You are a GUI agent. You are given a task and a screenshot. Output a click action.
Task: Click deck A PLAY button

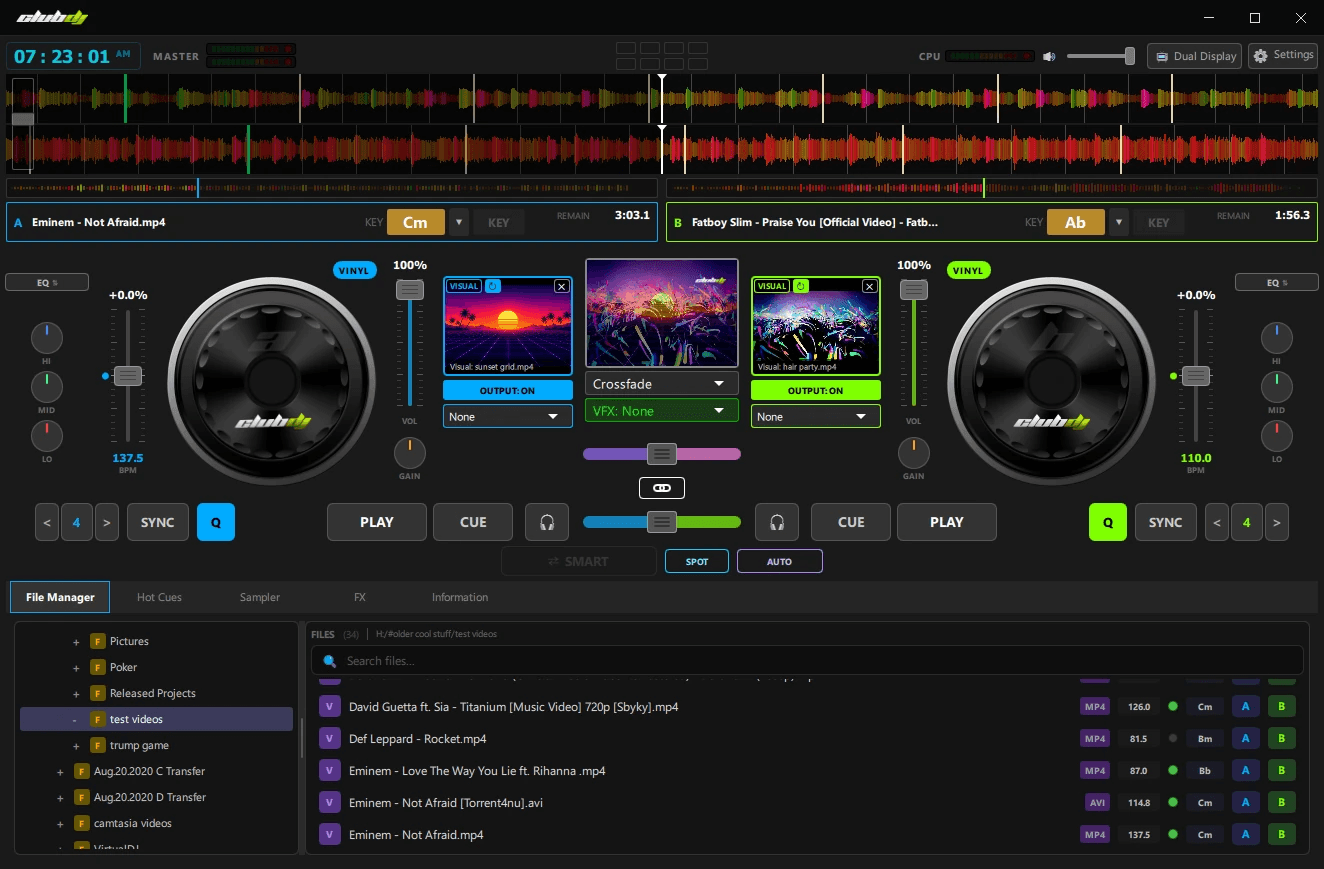tap(377, 522)
